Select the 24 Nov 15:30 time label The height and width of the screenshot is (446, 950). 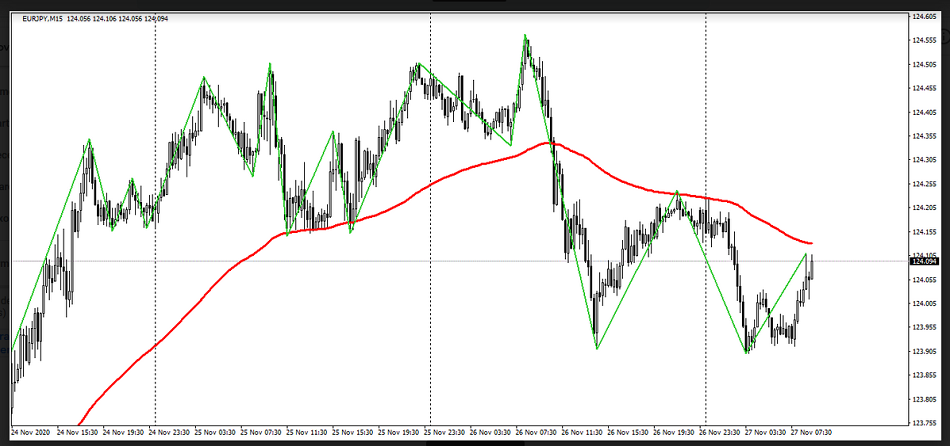(x=76, y=435)
